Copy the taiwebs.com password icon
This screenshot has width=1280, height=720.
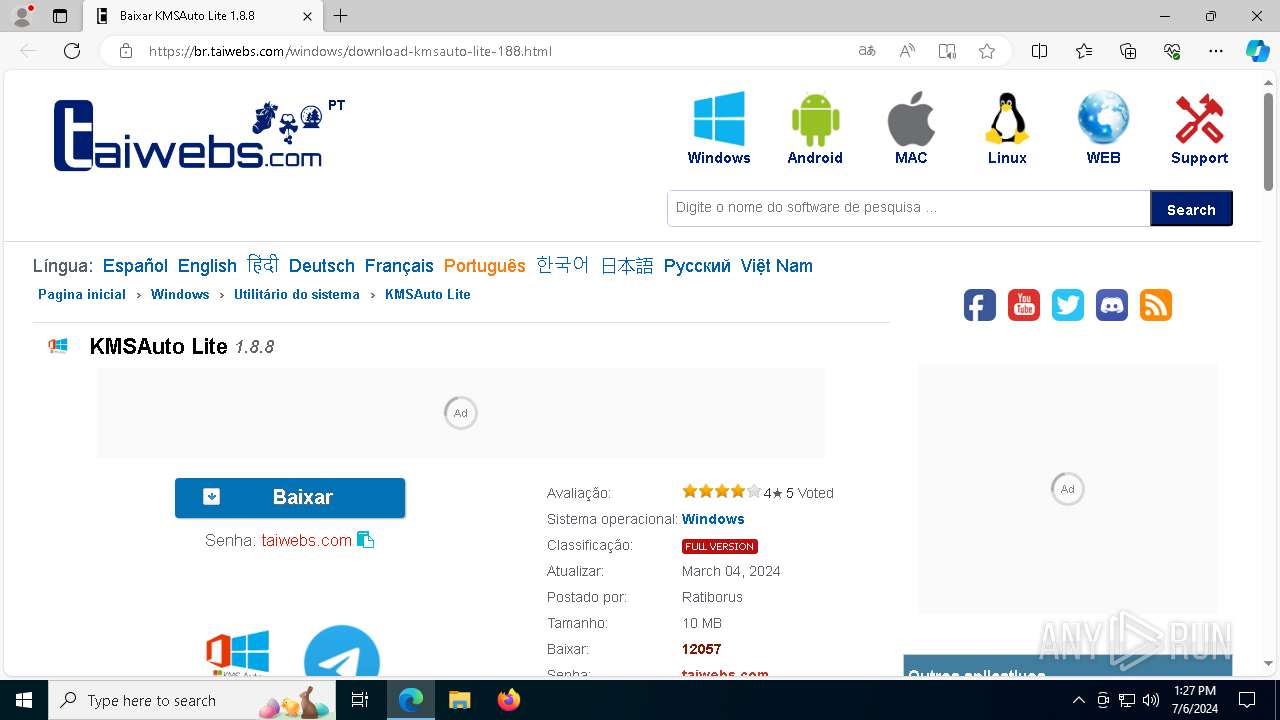(366, 540)
